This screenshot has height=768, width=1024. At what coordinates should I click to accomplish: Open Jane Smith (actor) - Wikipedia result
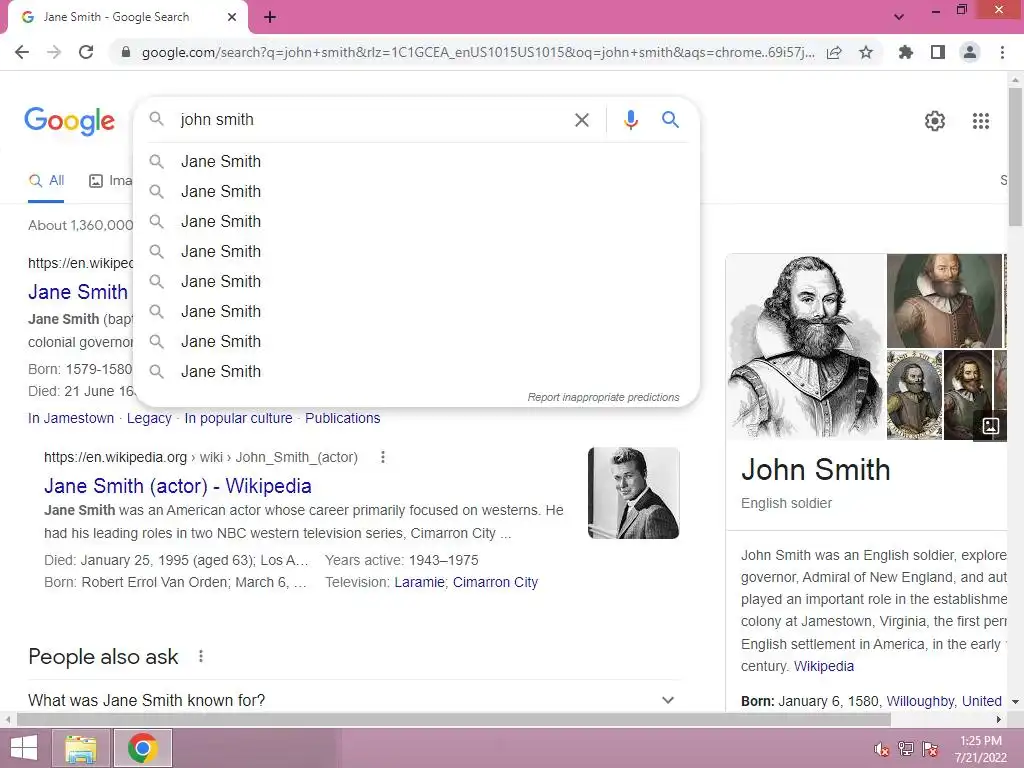click(178, 486)
